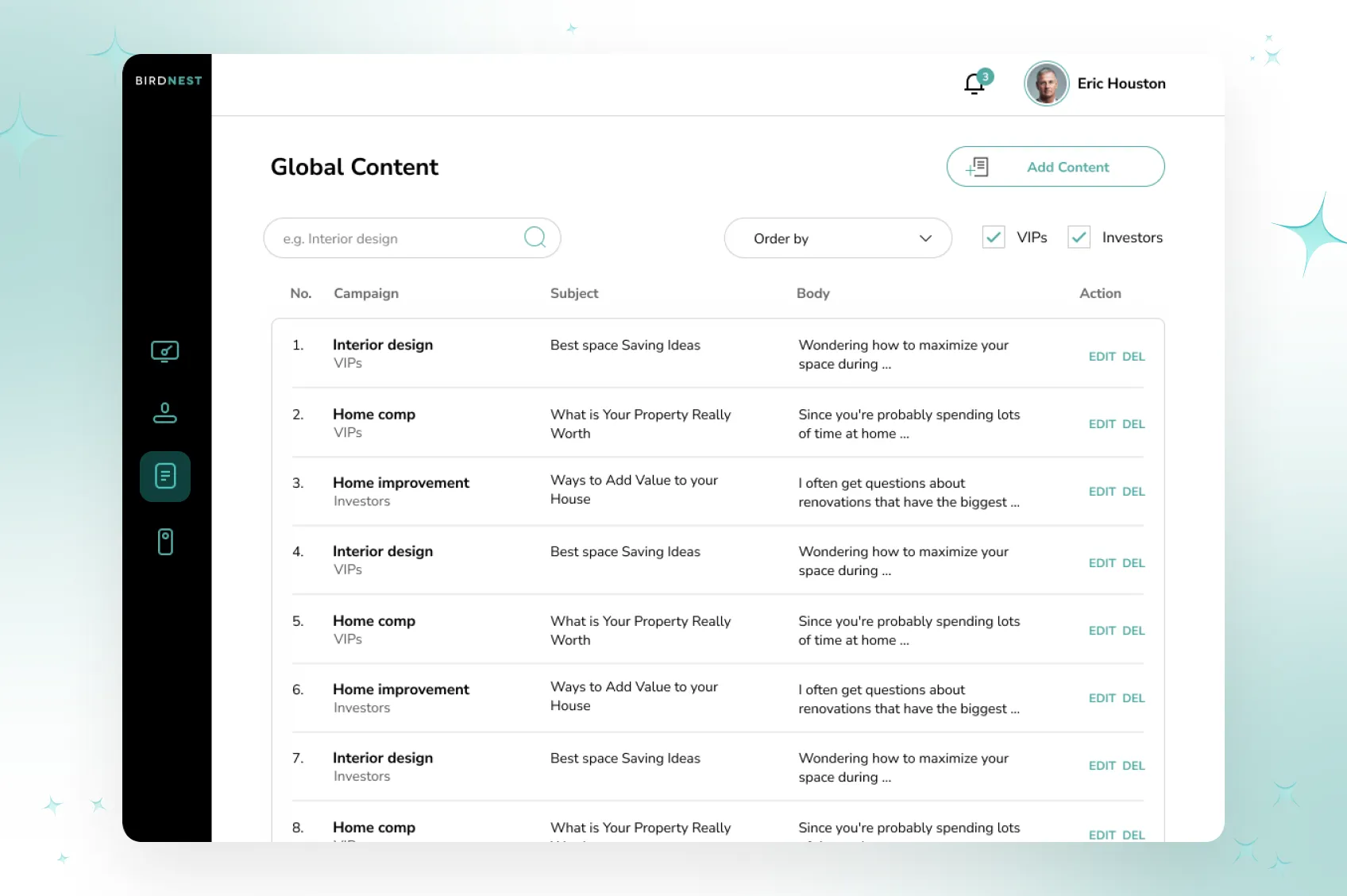Screen dimensions: 1347x896
Task: Edit row 1 Interior design campaign
Action: point(1102,357)
